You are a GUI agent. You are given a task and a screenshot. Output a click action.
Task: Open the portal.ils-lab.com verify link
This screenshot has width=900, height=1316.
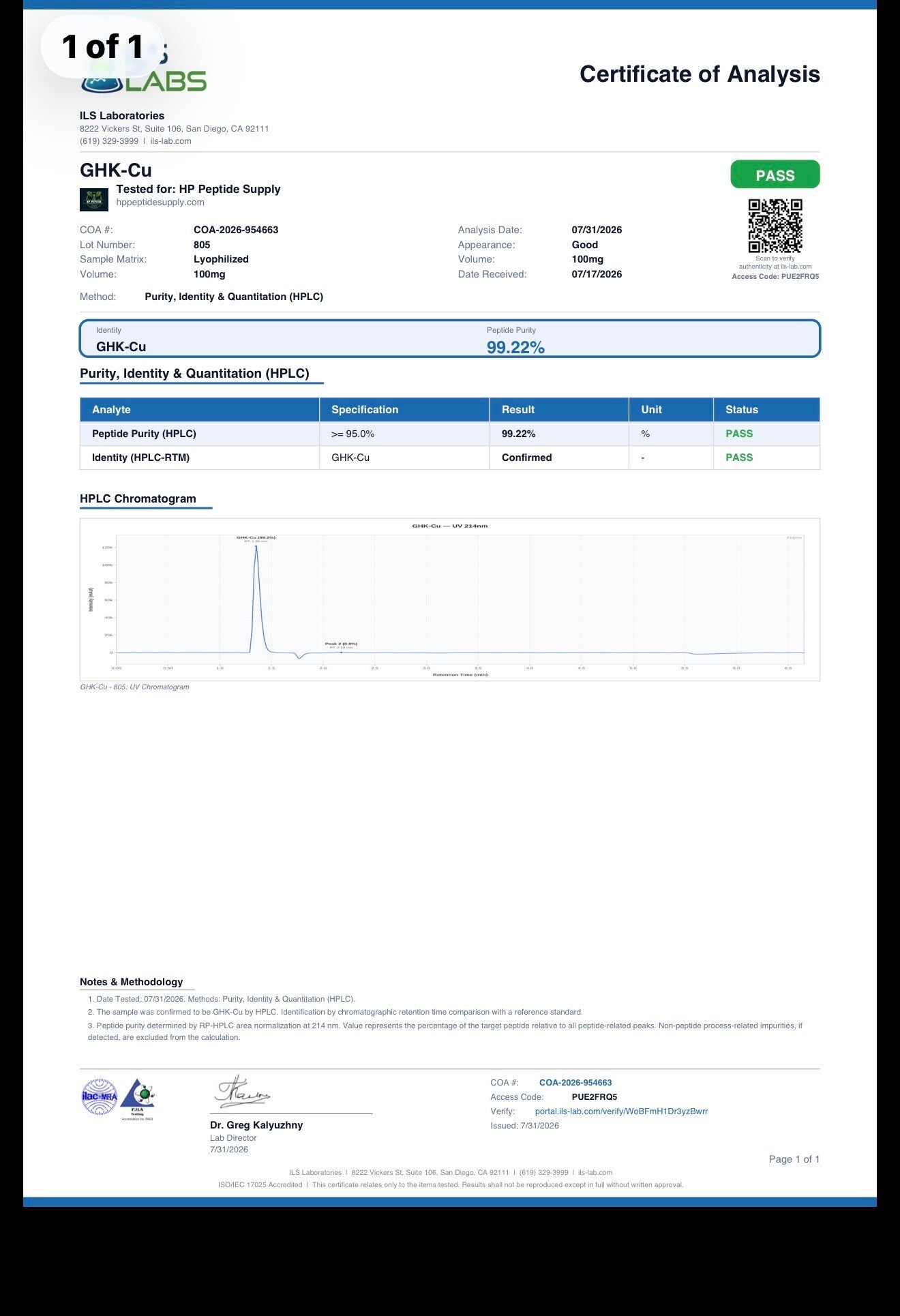point(621,1111)
